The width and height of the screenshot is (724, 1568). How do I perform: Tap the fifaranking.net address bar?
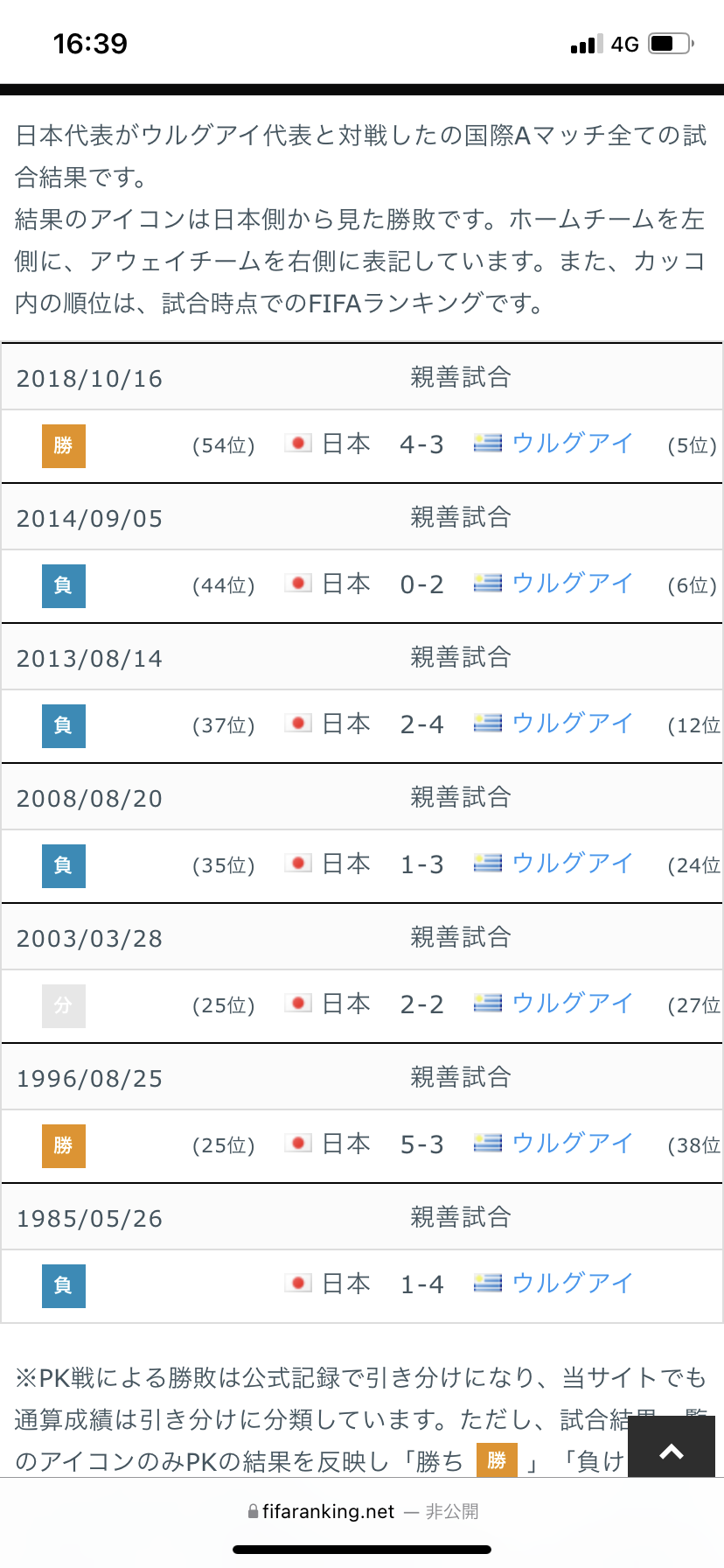pos(362,1511)
